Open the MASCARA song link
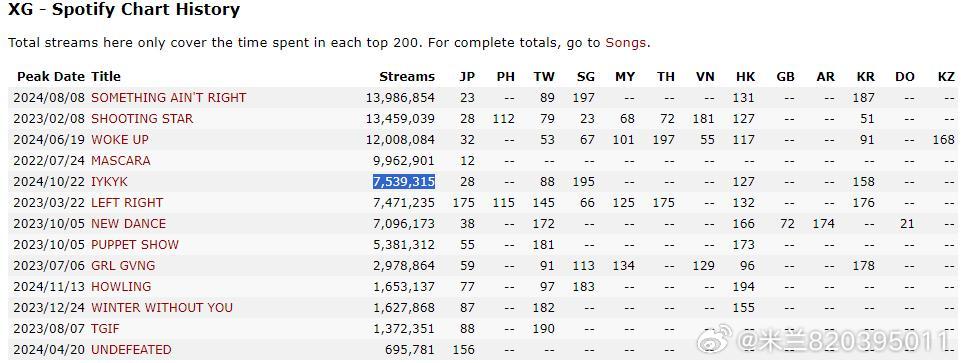The image size is (961, 363). (121, 161)
